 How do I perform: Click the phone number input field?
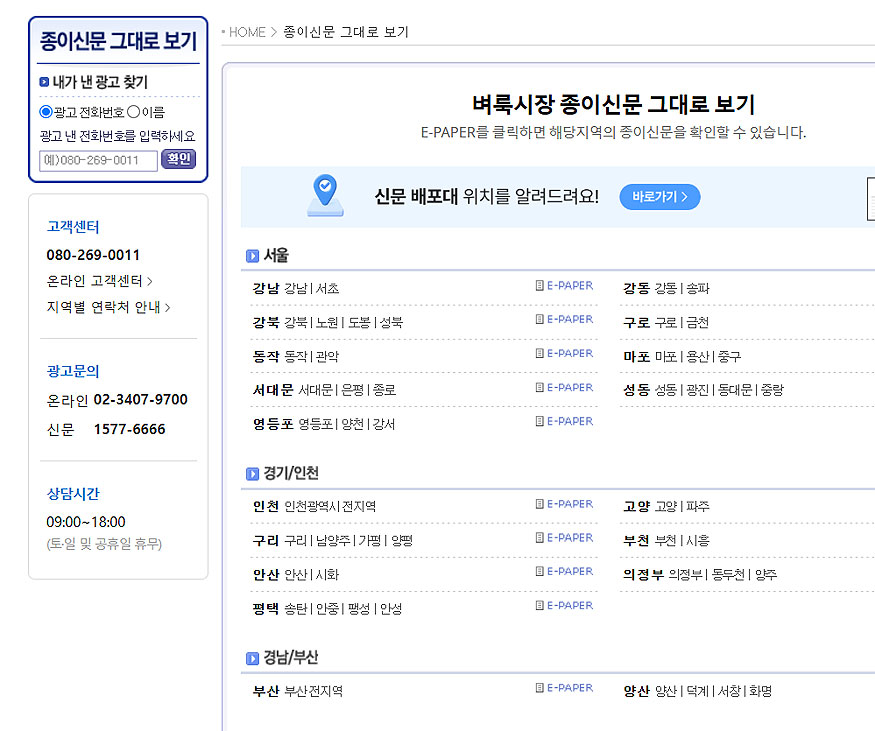pos(98,161)
